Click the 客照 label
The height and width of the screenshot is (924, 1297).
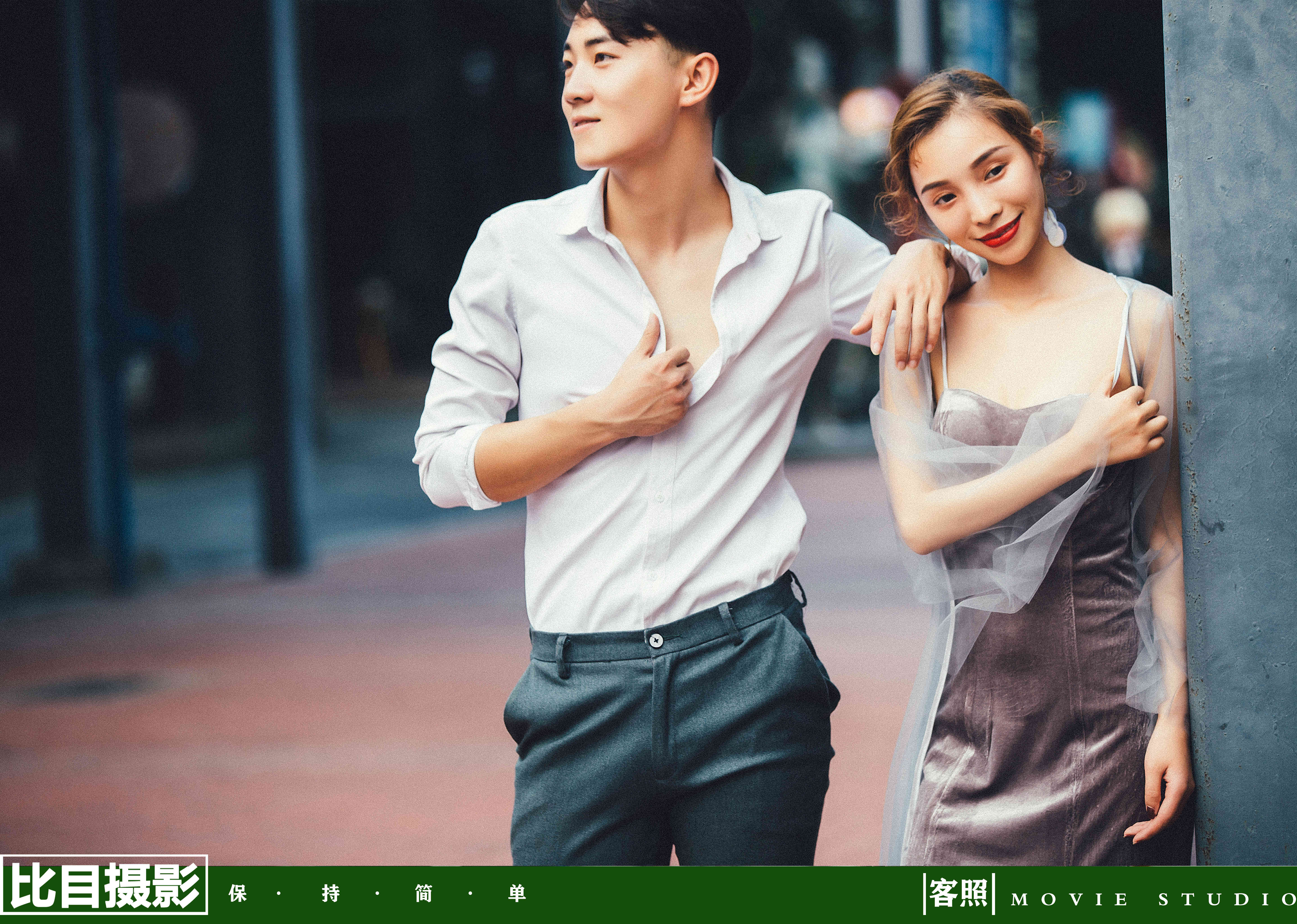coord(959,893)
